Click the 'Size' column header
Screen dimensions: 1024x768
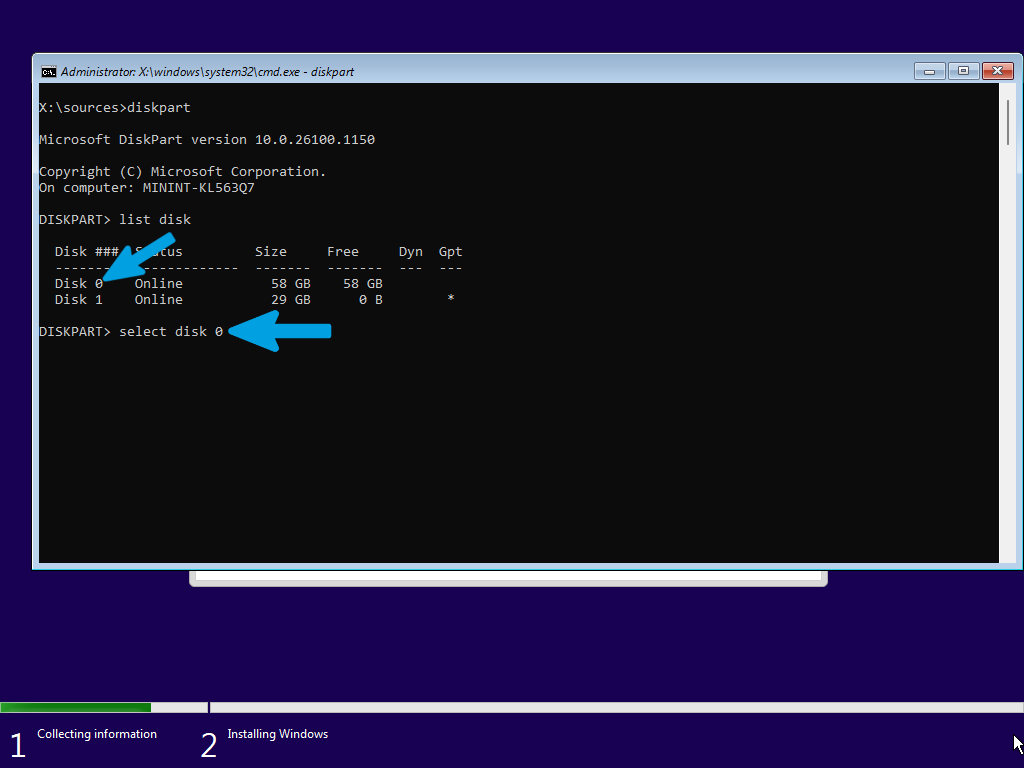(x=271, y=252)
